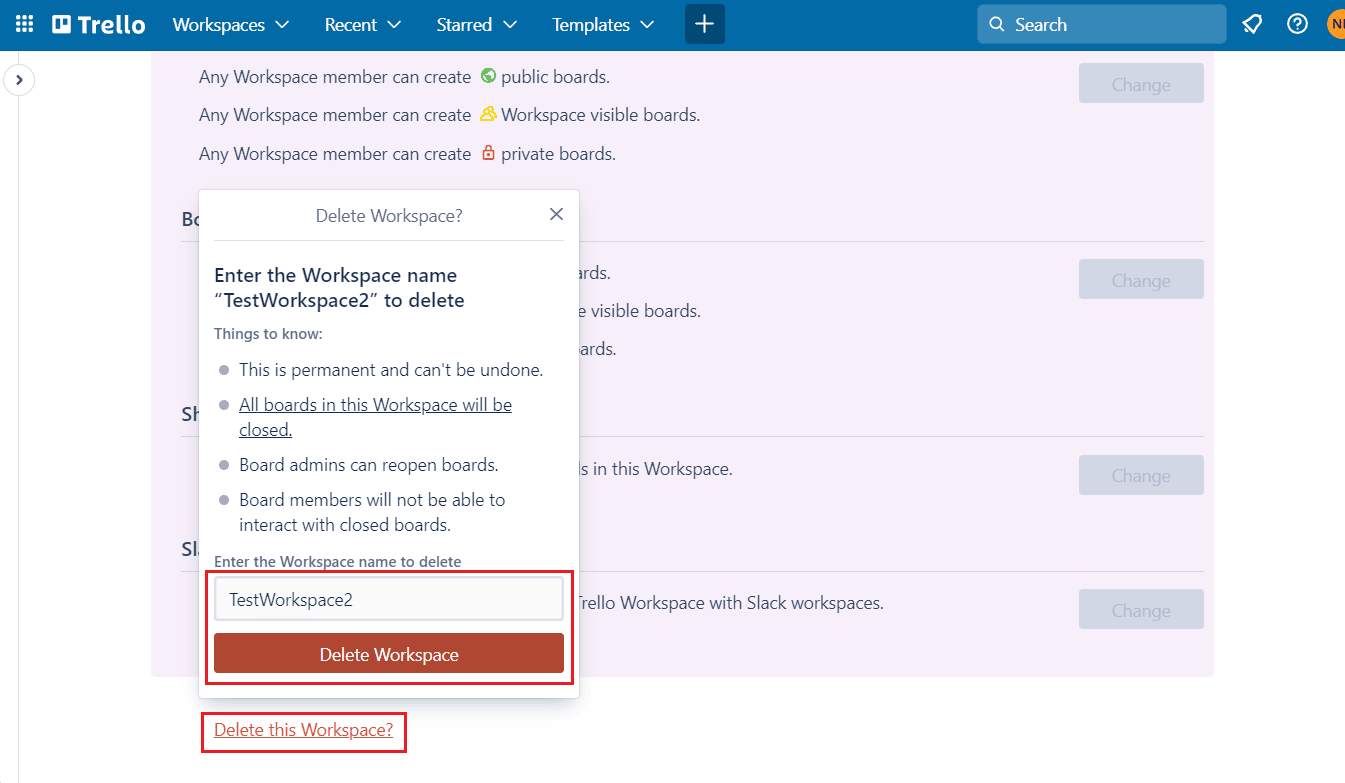Click Change button for Slack workspaces row

point(1141,610)
